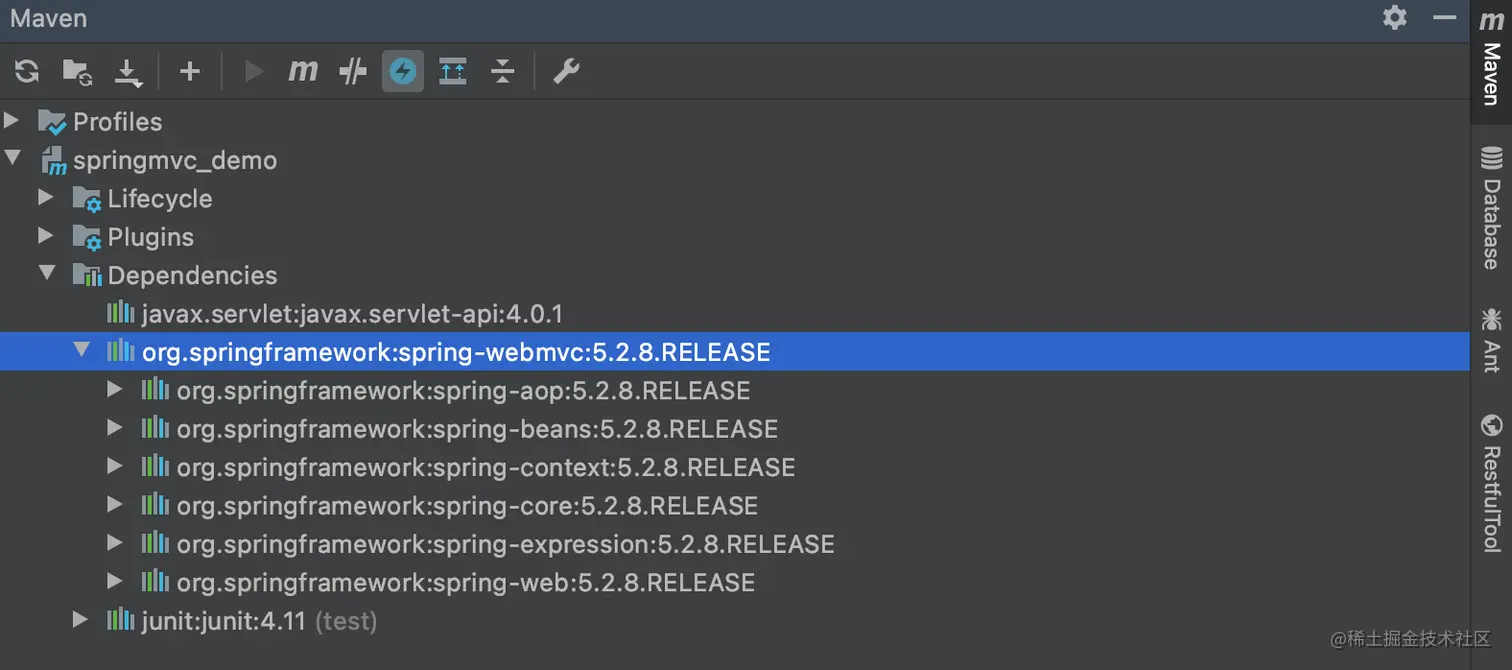Click springmvc_demo Maven project icon

(x=54, y=161)
